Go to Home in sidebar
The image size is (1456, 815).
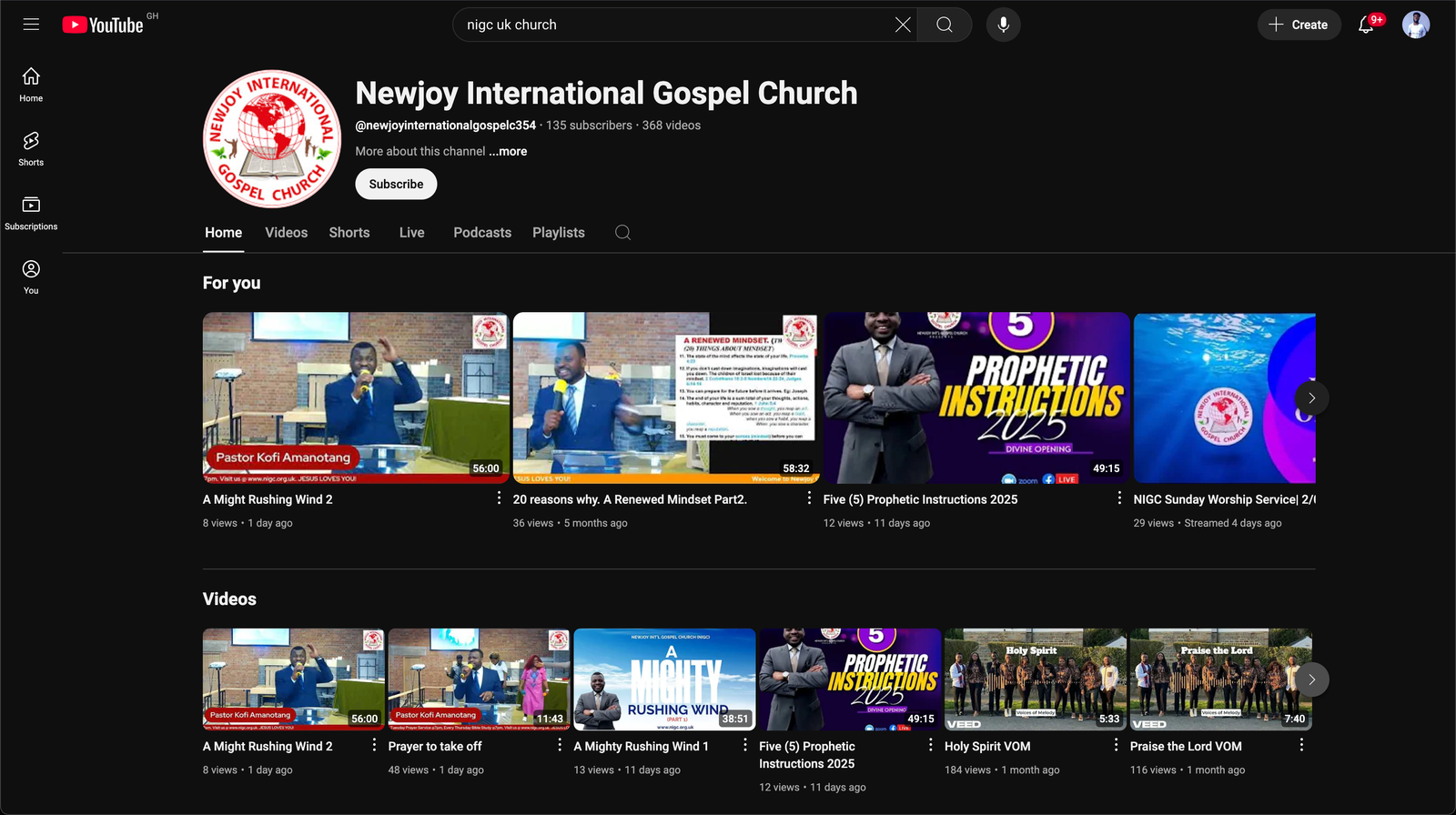31,85
